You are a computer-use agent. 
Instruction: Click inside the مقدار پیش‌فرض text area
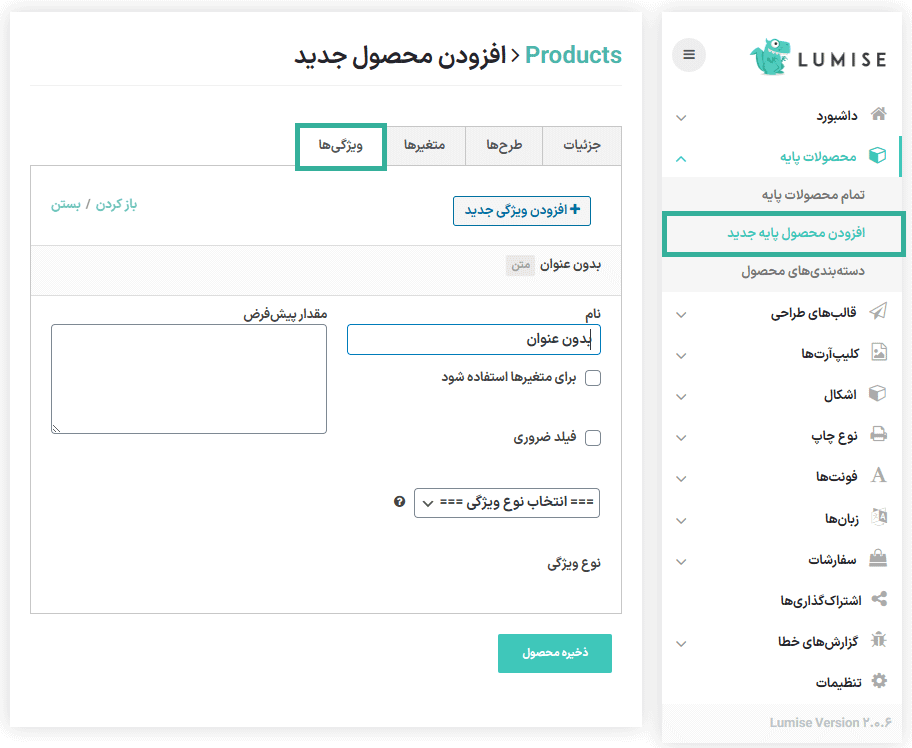(189, 378)
